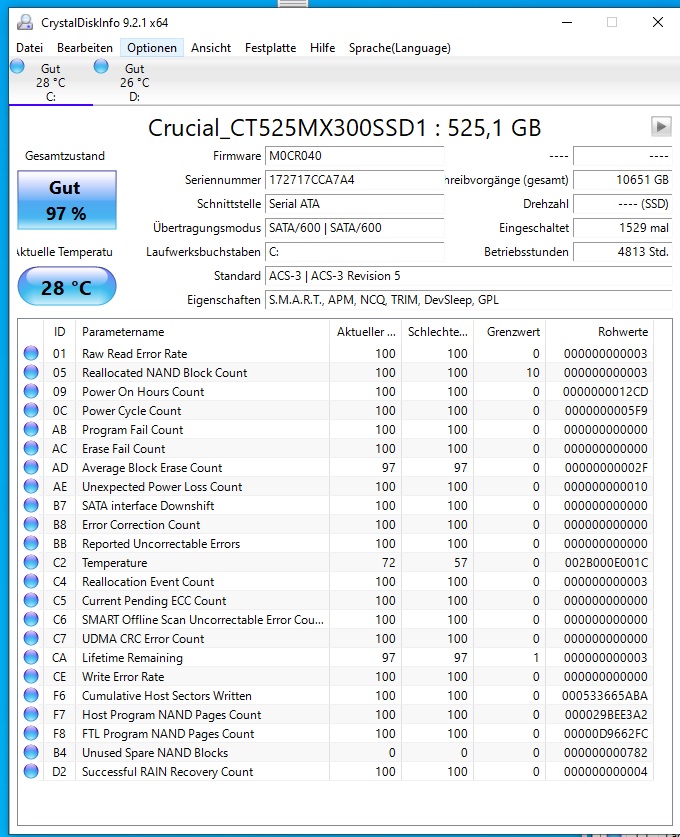Open the Optionen menu
Screen dimensions: 680x837
point(152,48)
